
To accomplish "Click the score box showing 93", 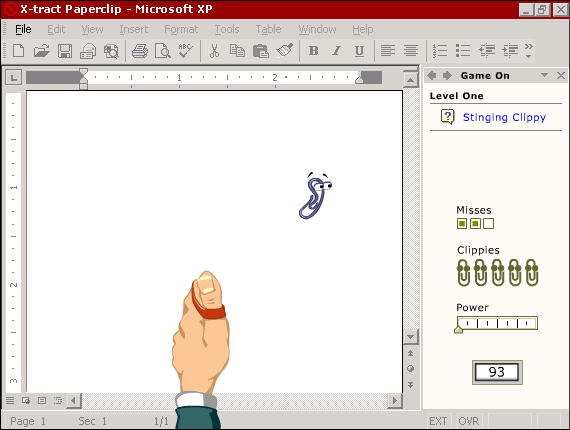I will coord(497,372).
